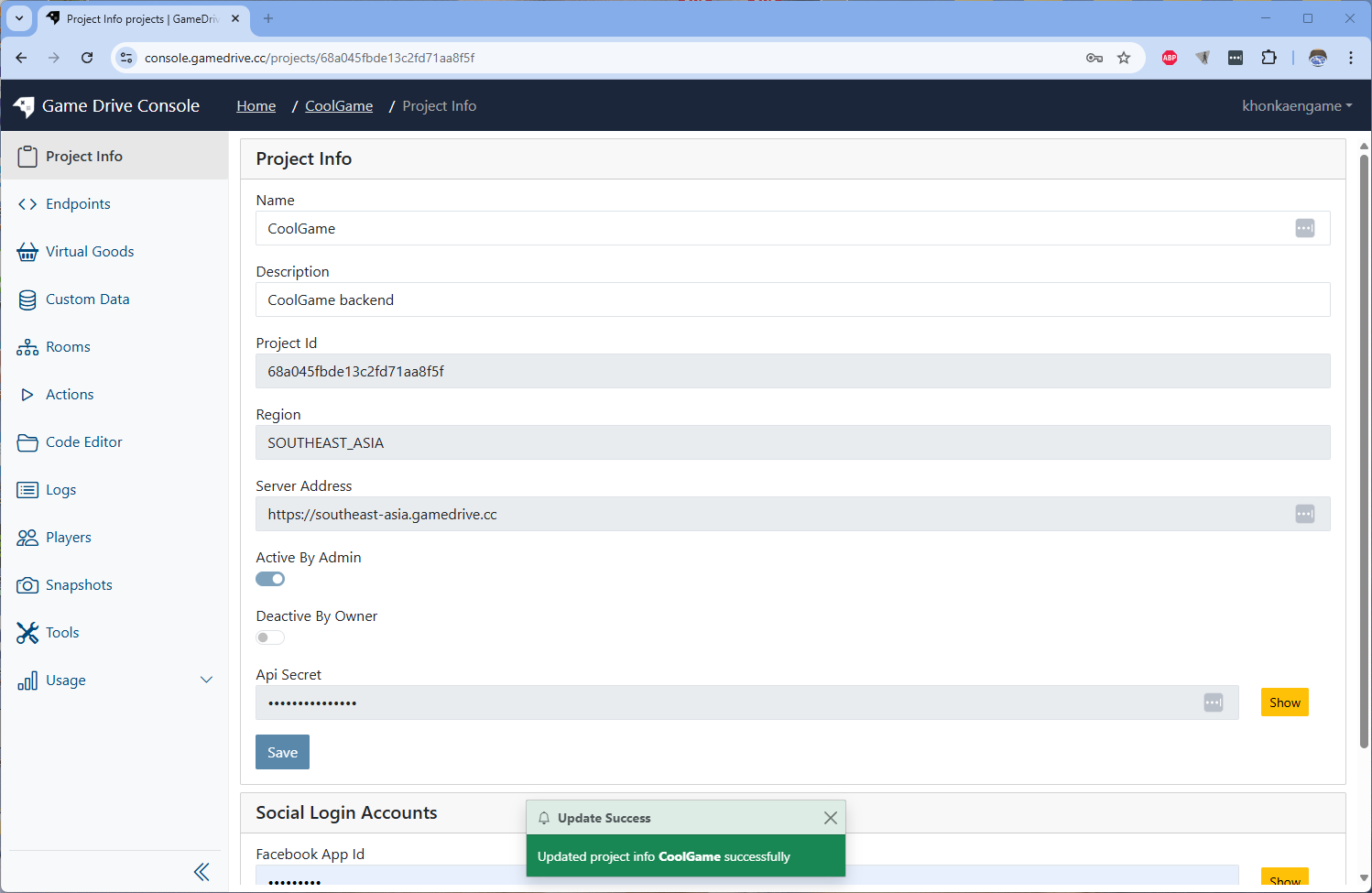The height and width of the screenshot is (893, 1372).
Task: Expand the Usage menu
Action: pyautogui.click(x=206, y=680)
